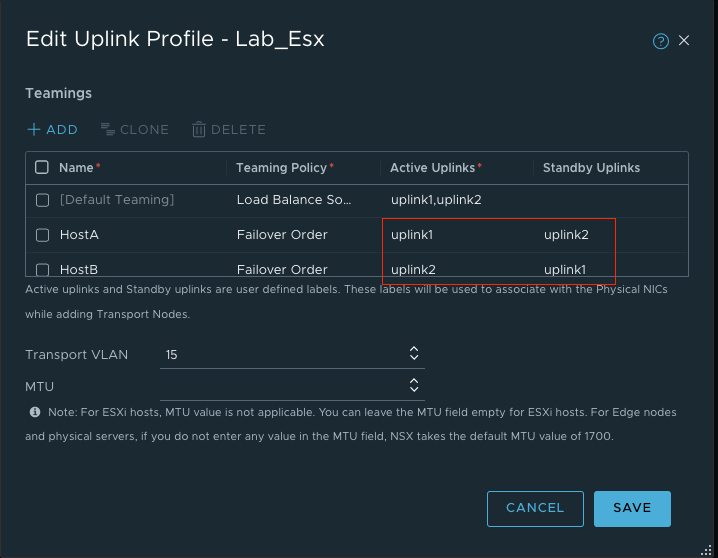Screen dimensions: 718x558
Task: Click the Standby Uplinks column header
Action: tap(591, 167)
